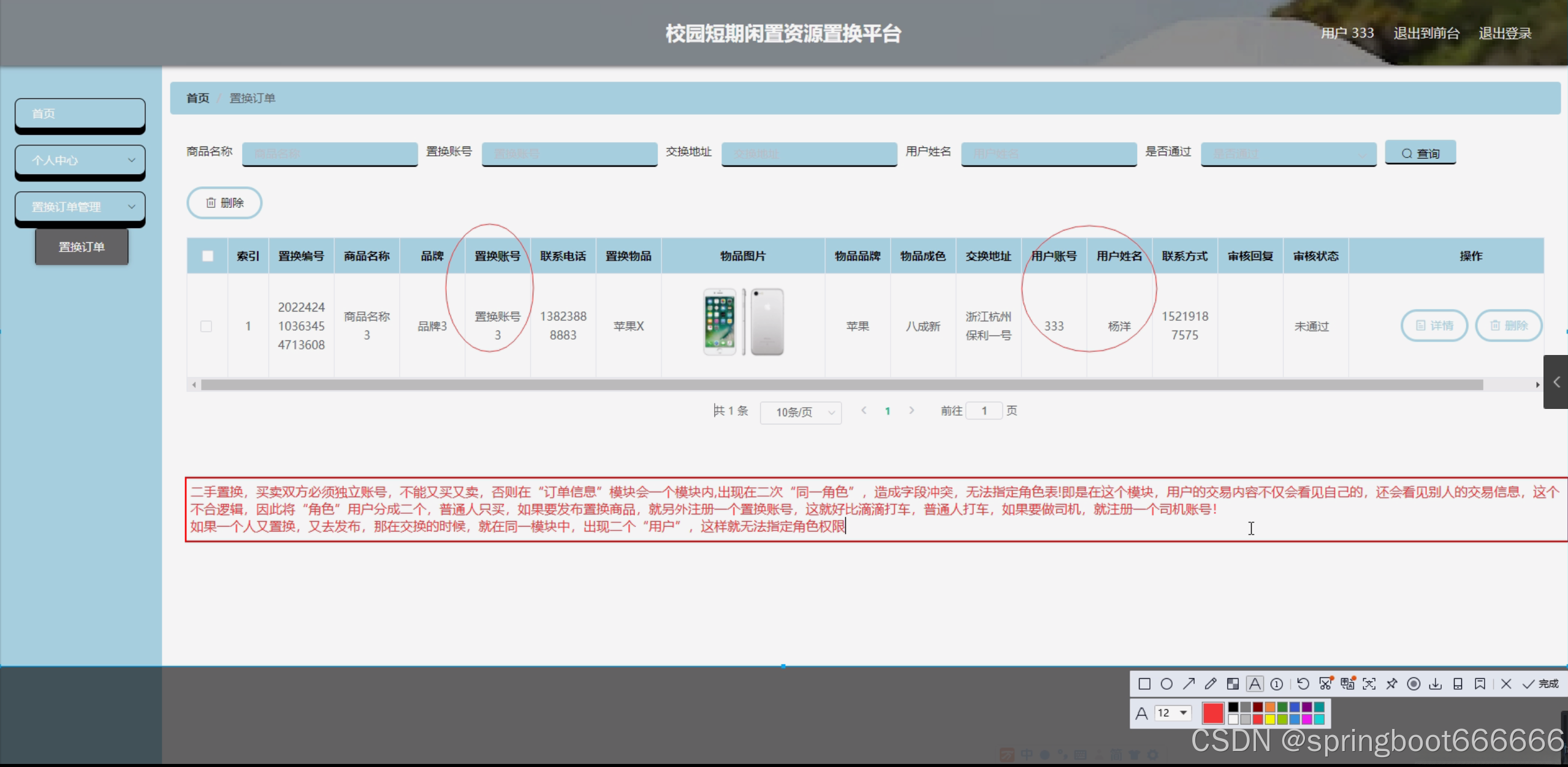Screen dimensions: 1568x767
Task: Save screenshot with download icon
Action: click(1436, 684)
